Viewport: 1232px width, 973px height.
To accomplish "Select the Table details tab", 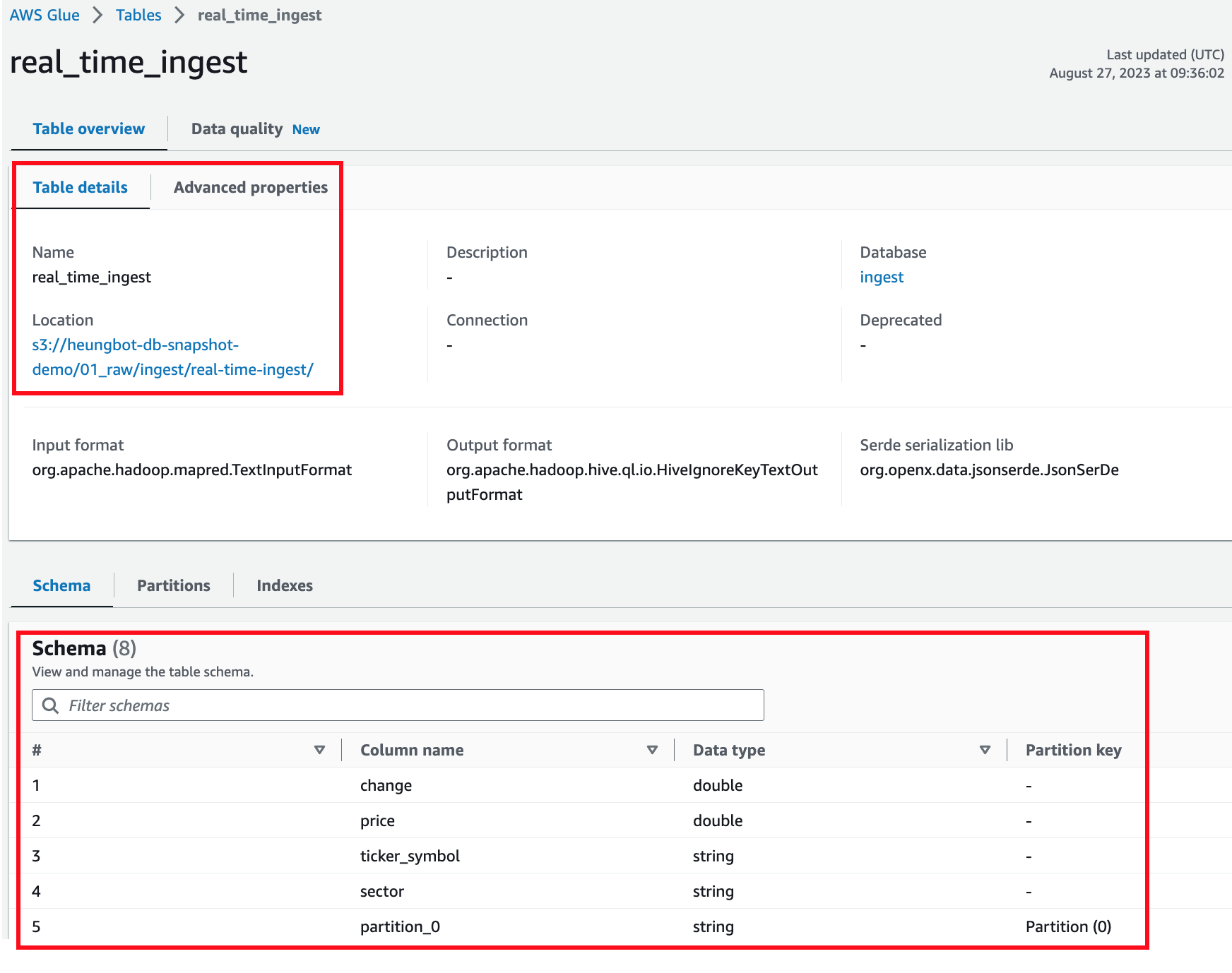I will click(x=80, y=187).
